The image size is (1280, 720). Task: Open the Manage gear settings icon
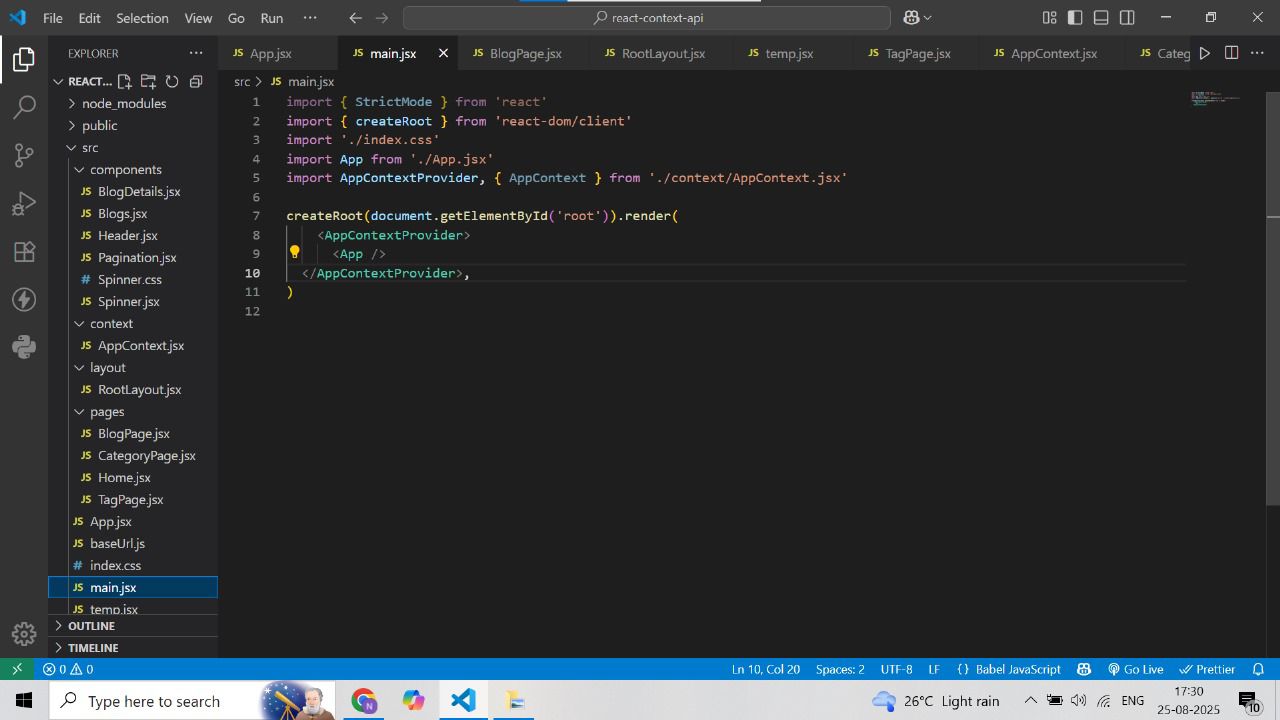[24, 634]
